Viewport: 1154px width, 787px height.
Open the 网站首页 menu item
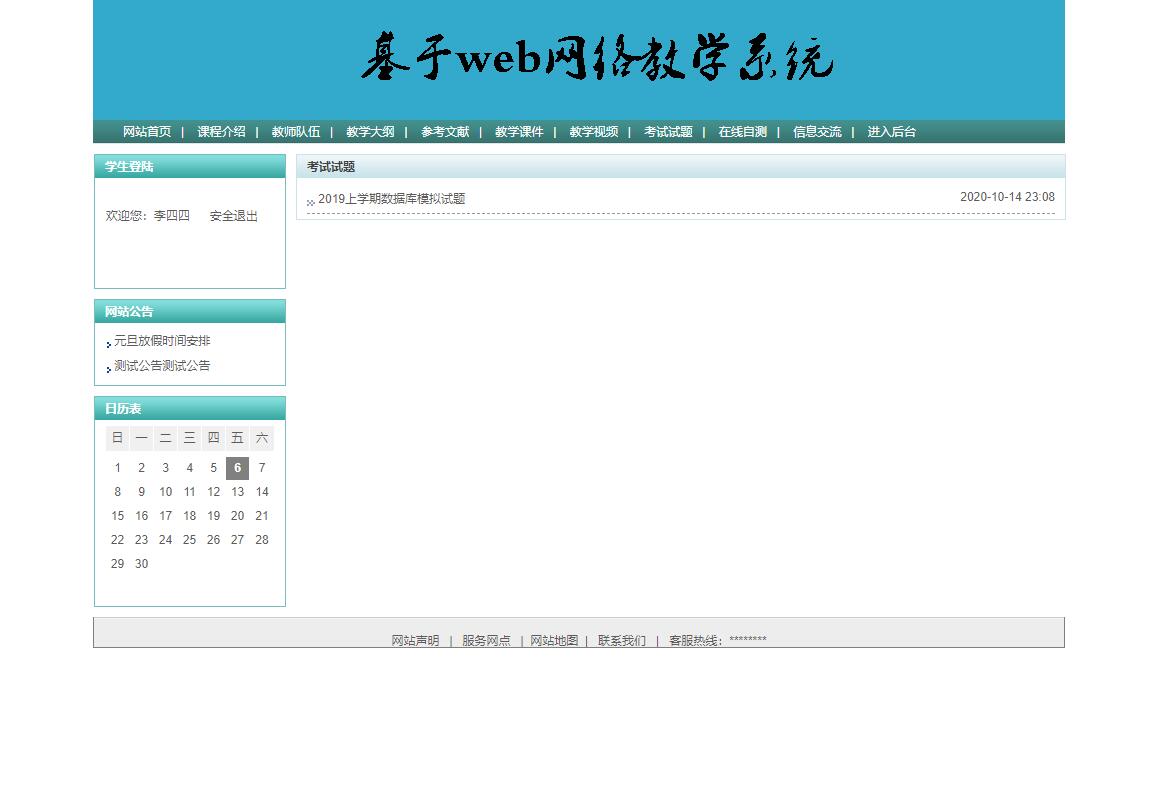point(146,131)
